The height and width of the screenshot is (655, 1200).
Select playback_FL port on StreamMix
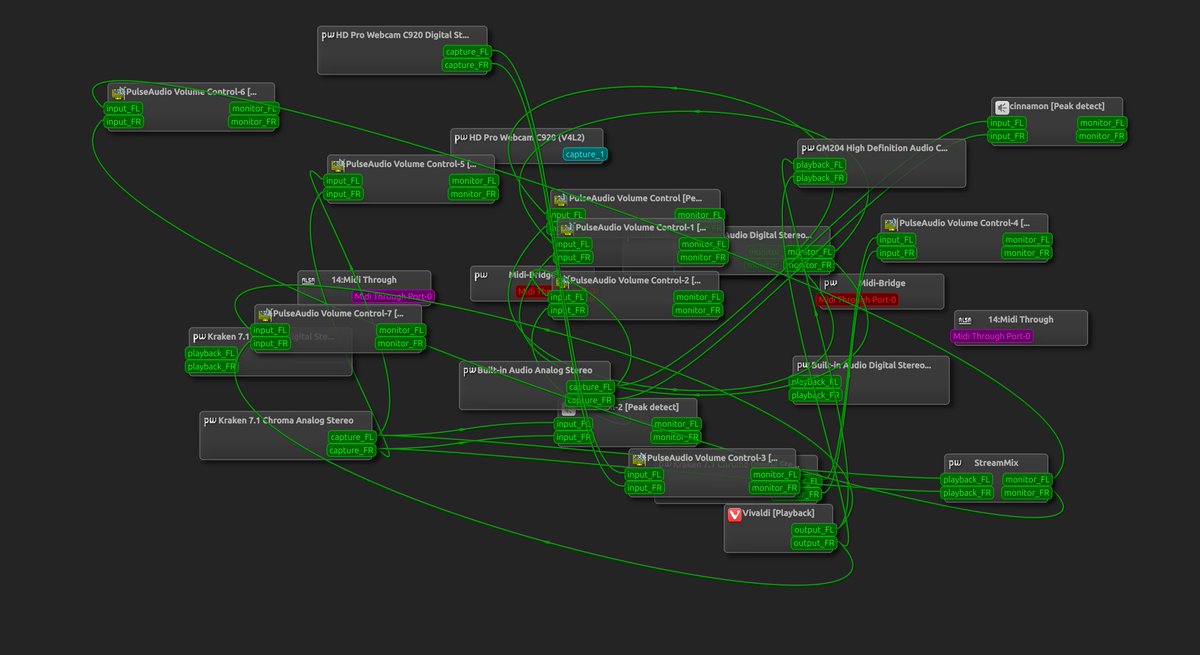point(967,480)
